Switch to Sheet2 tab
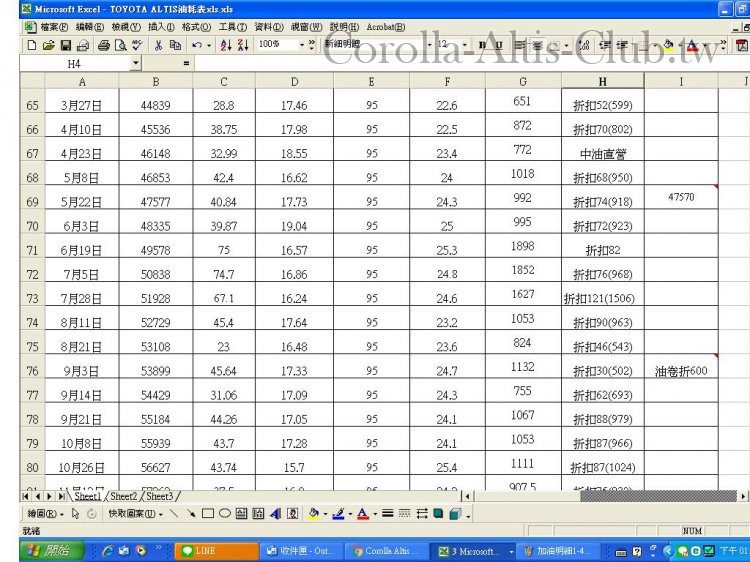This screenshot has width=750, height=562. (x=123, y=496)
